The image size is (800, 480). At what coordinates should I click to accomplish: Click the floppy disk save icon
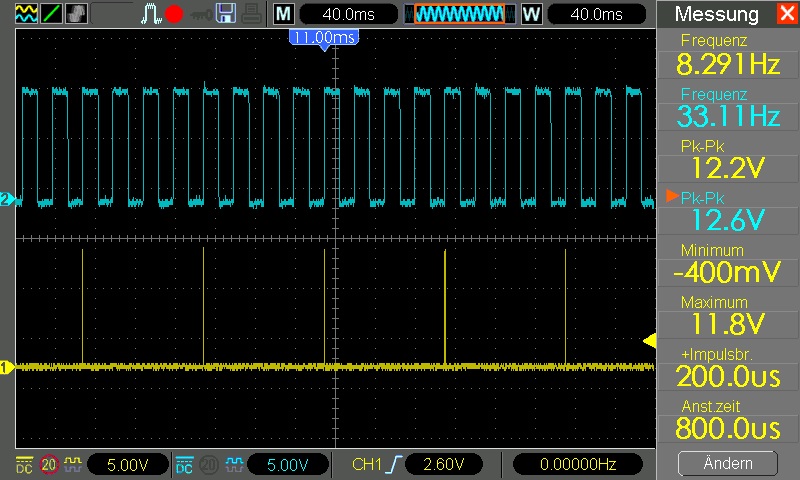click(226, 14)
